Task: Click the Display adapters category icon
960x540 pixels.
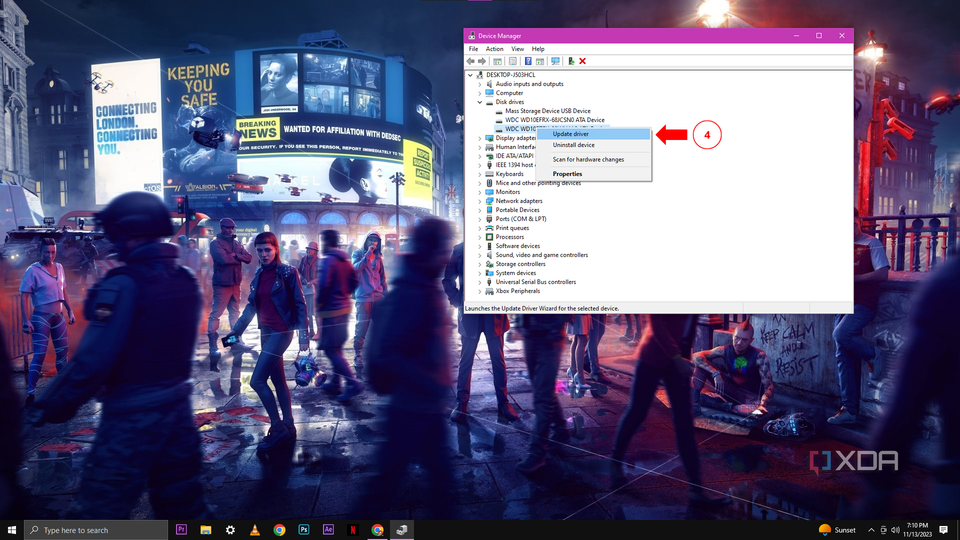Action: pyautogui.click(x=489, y=138)
